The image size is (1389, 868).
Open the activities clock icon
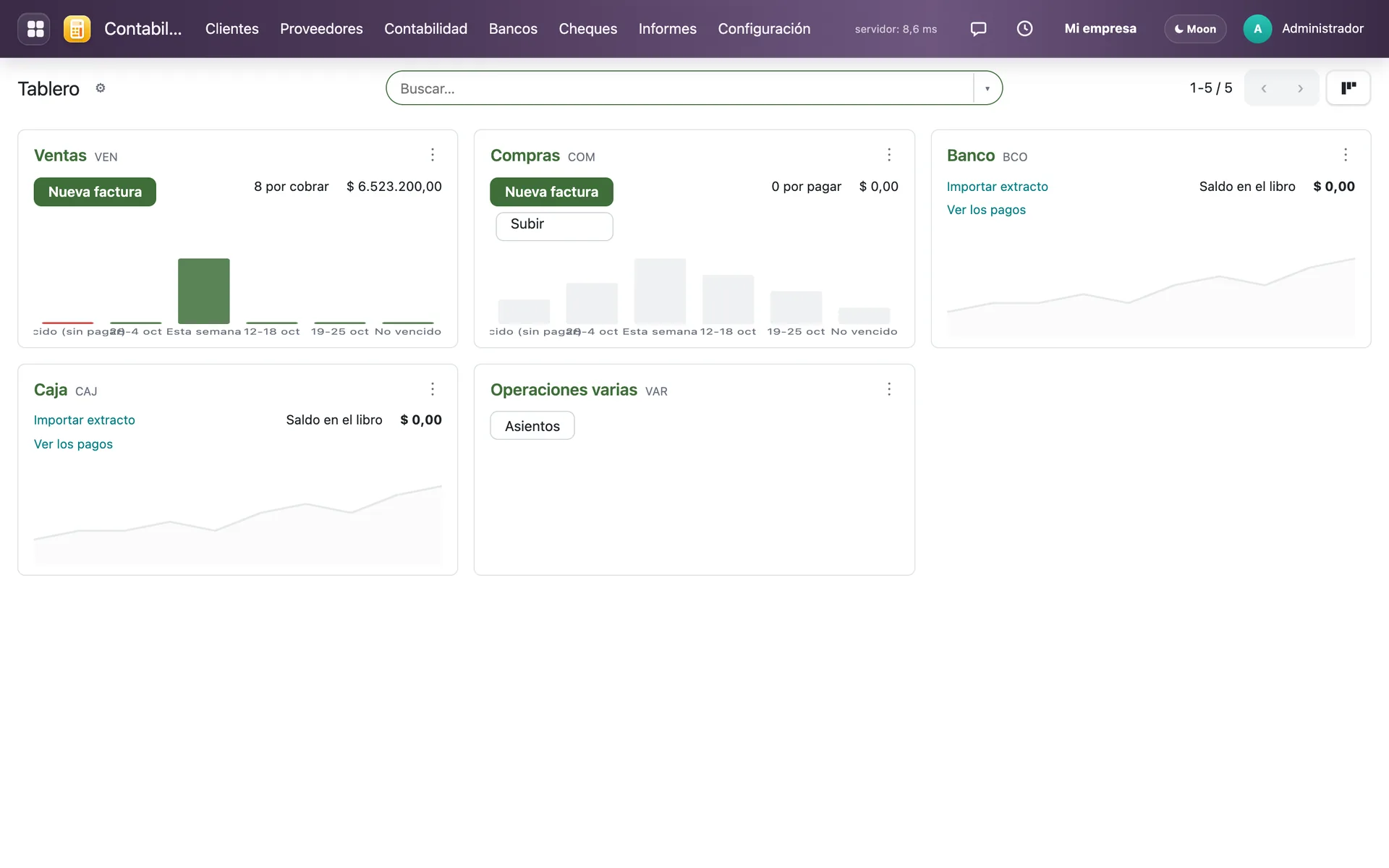(x=1024, y=29)
